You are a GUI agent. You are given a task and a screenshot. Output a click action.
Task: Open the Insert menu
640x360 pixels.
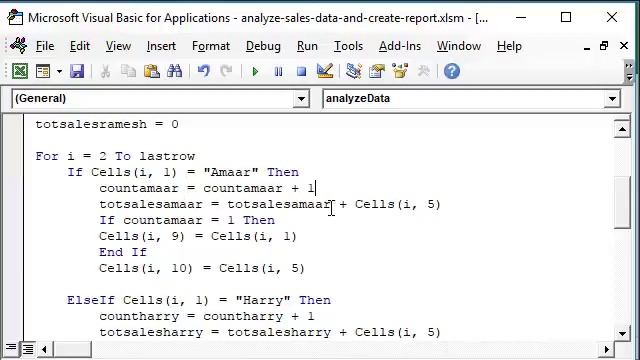161,46
